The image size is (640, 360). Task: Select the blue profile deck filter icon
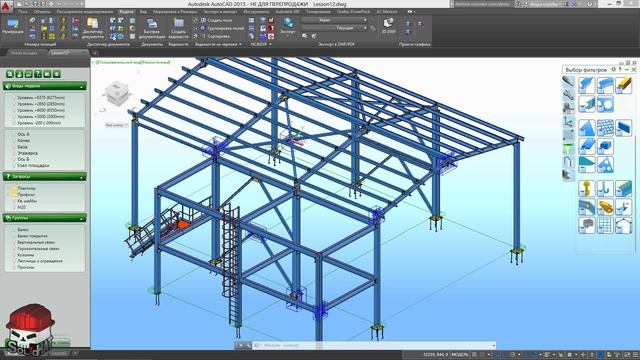point(623,189)
